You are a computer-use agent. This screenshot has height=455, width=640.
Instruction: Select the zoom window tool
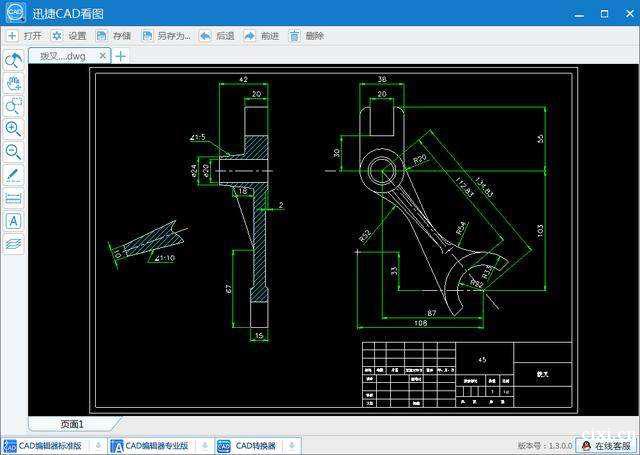[13, 106]
